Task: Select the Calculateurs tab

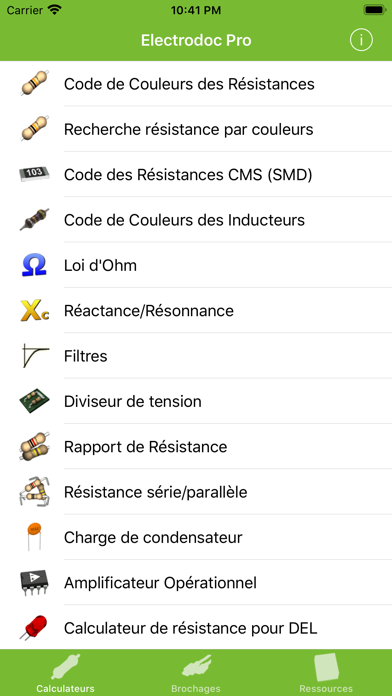Action: tap(65, 673)
